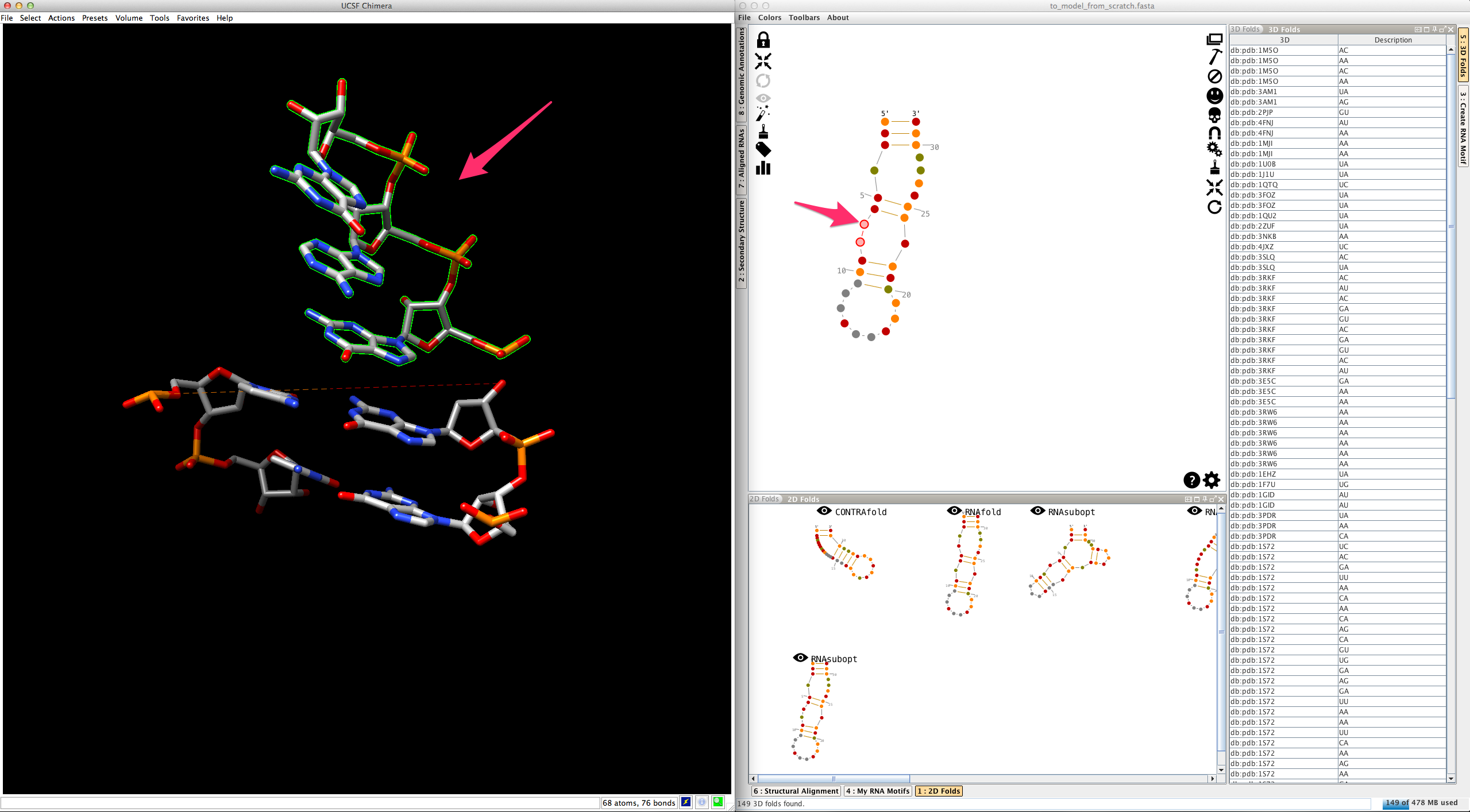Toggle the CONTRAfold eye visibility icon
The image size is (1470, 812).
point(824,511)
